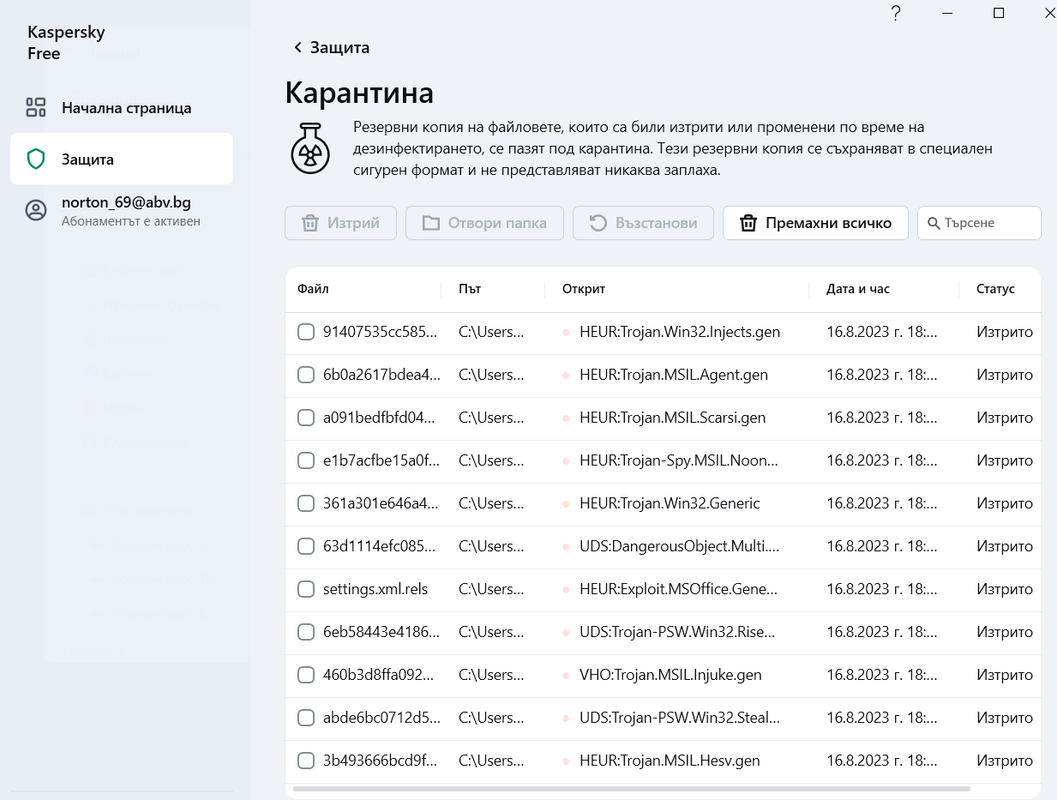Click HEUR:Trojan.MSIL.Hesv.gen detection text

pos(669,761)
